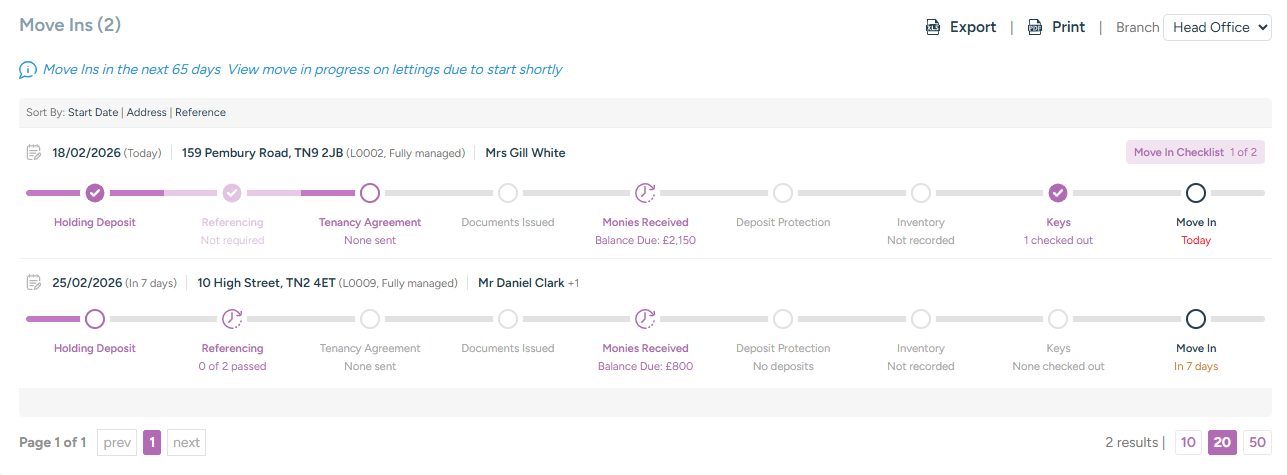Click the Export spreadsheet icon
The image size is (1287, 475).
coord(933,28)
